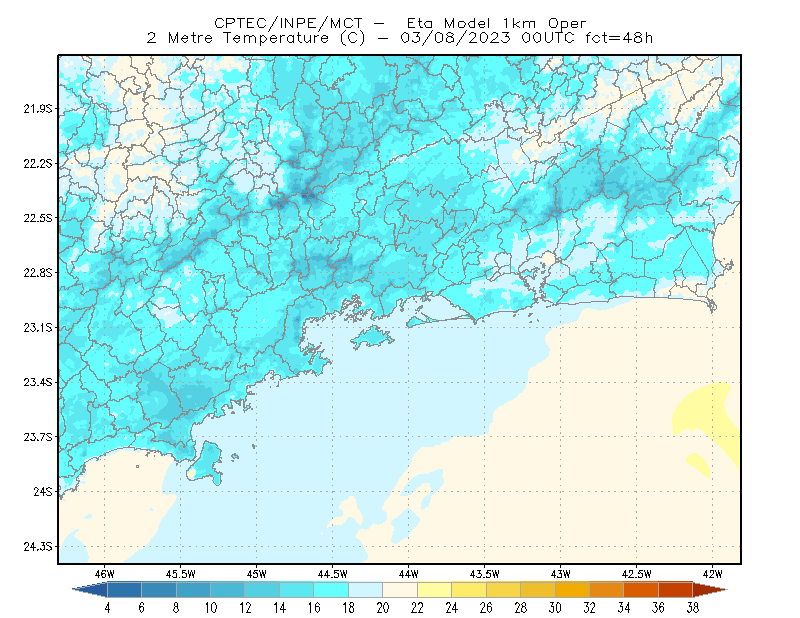Click the 21.9S latitude axis label
The height and width of the screenshot is (618, 800).
[x=38, y=109]
